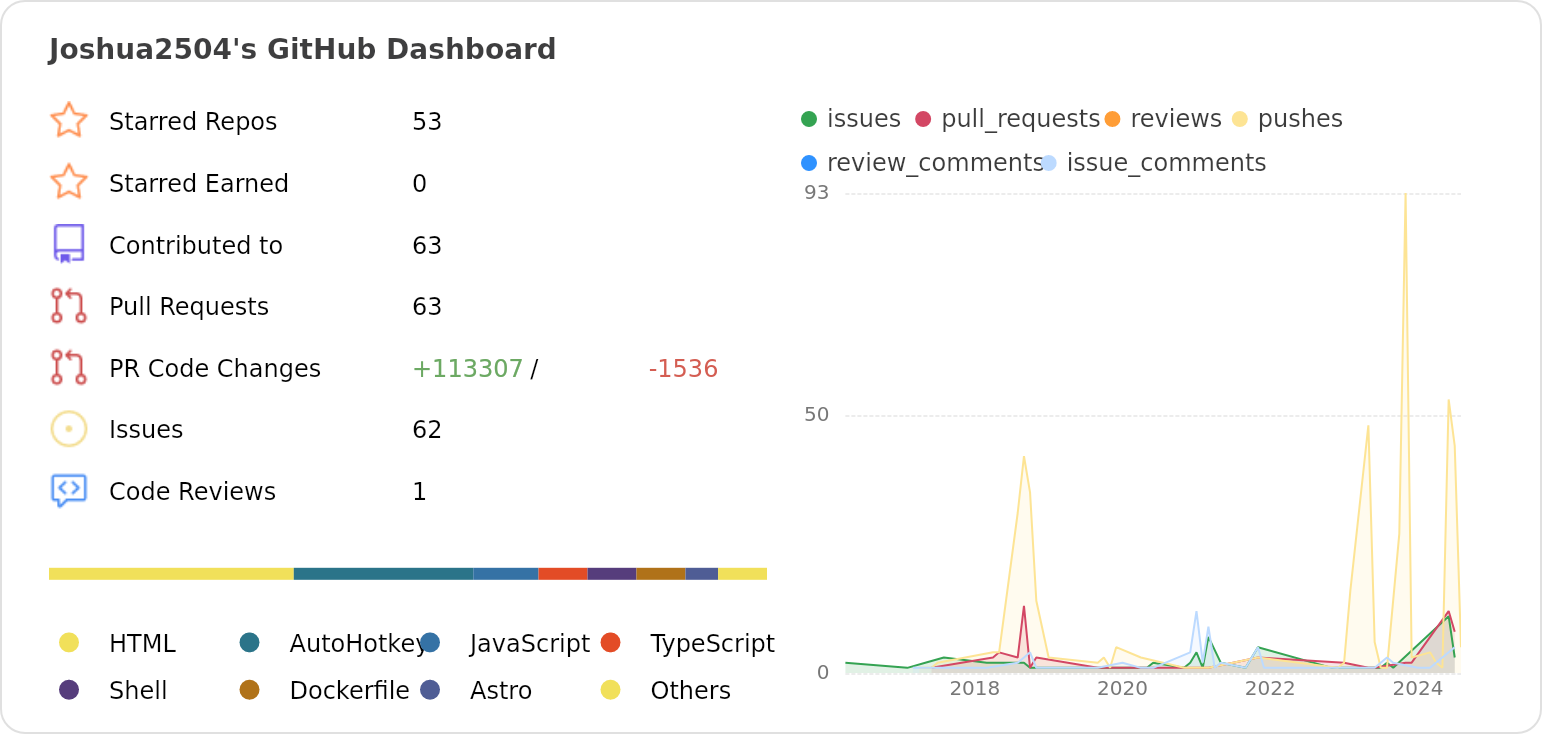
Task: Click the deletions value -1536
Action: pos(683,369)
